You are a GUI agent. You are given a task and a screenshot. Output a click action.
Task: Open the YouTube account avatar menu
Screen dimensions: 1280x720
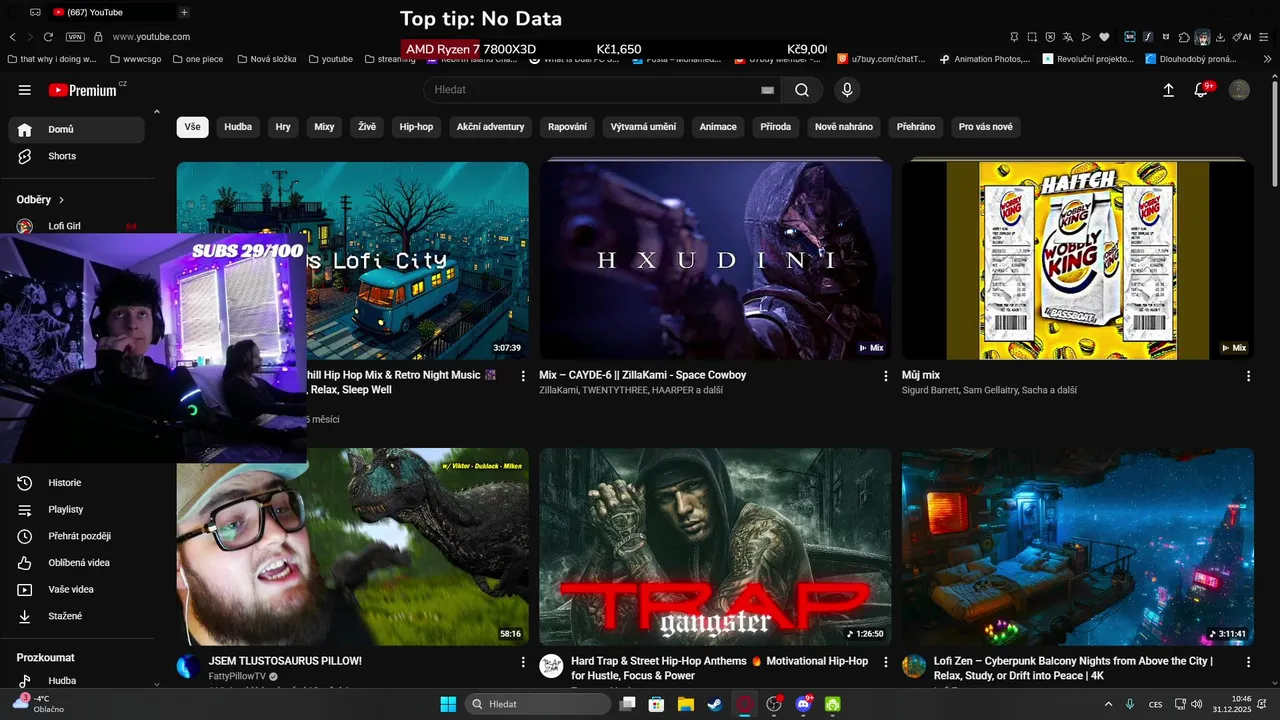coord(1239,90)
